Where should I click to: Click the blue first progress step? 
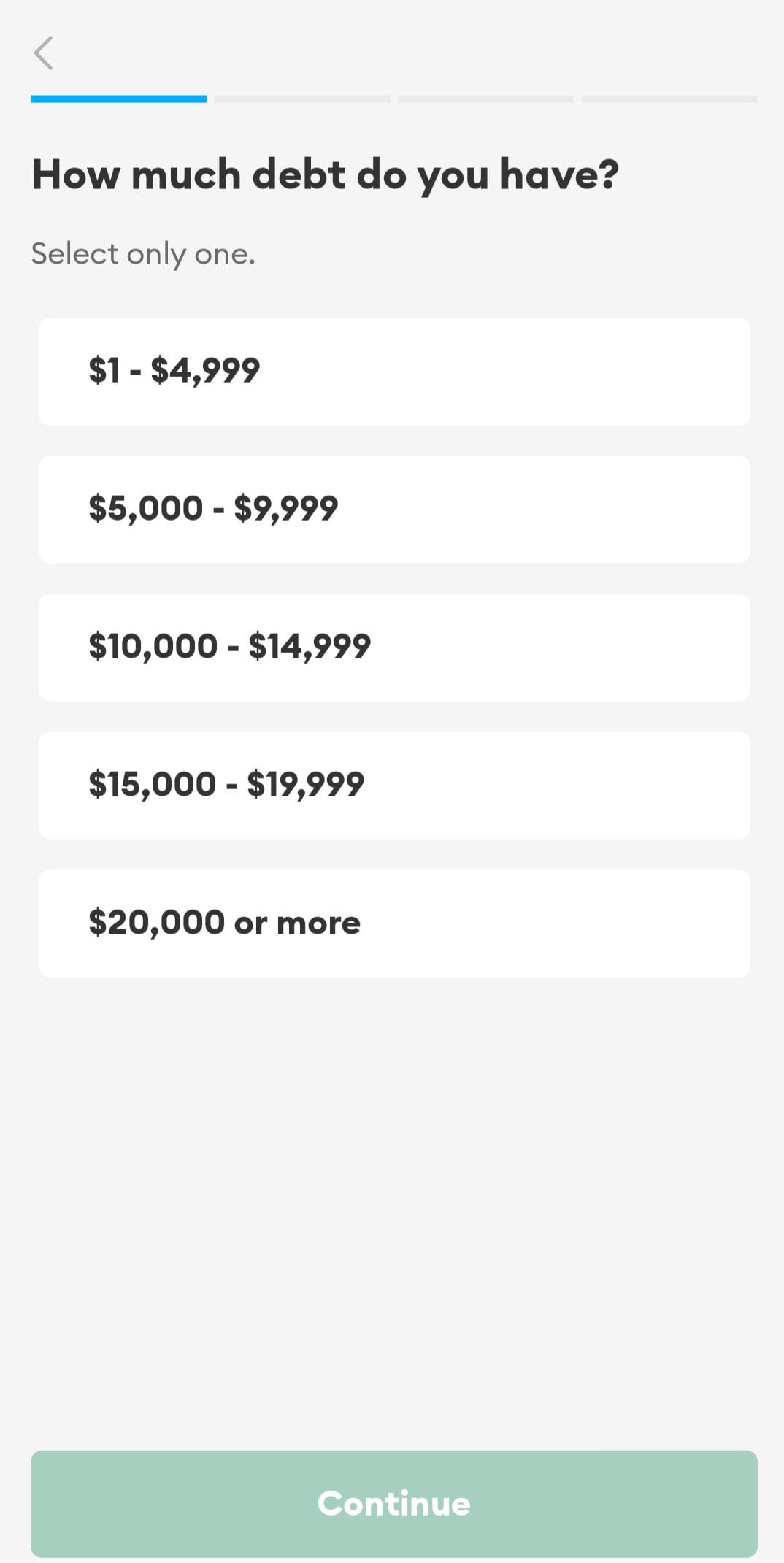pyautogui.click(x=118, y=99)
